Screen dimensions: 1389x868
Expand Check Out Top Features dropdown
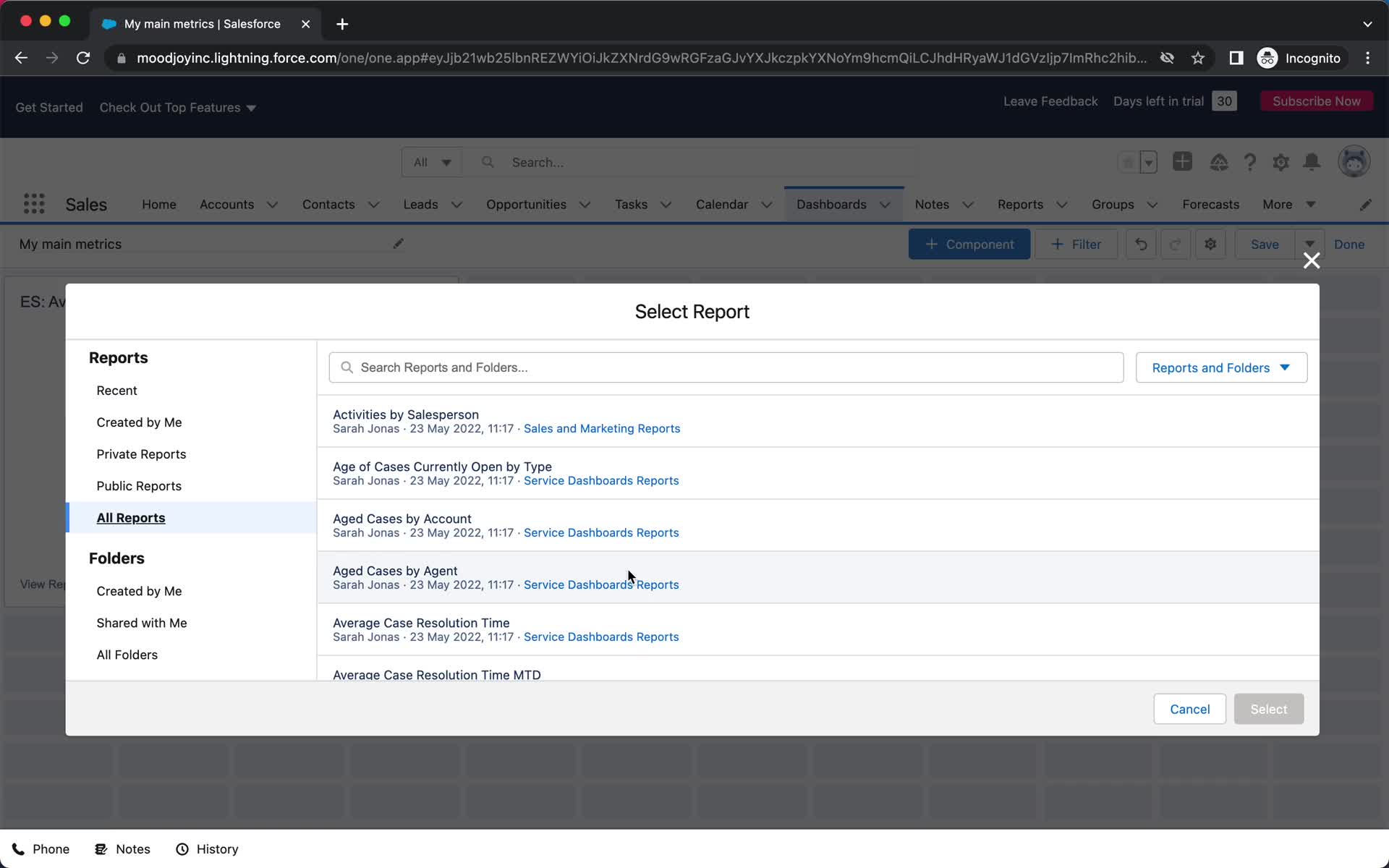(x=177, y=108)
